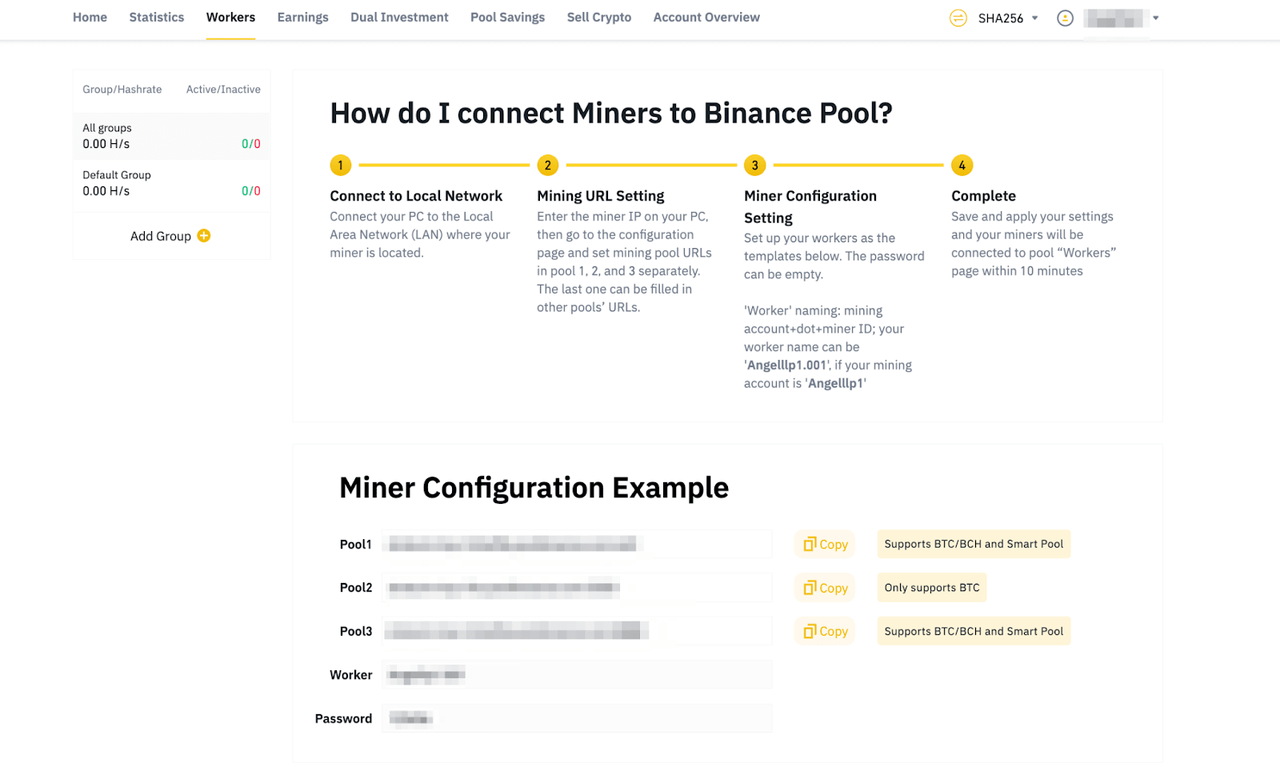Click step 4 Complete circle marker
This screenshot has height=767, width=1280.
(962, 165)
